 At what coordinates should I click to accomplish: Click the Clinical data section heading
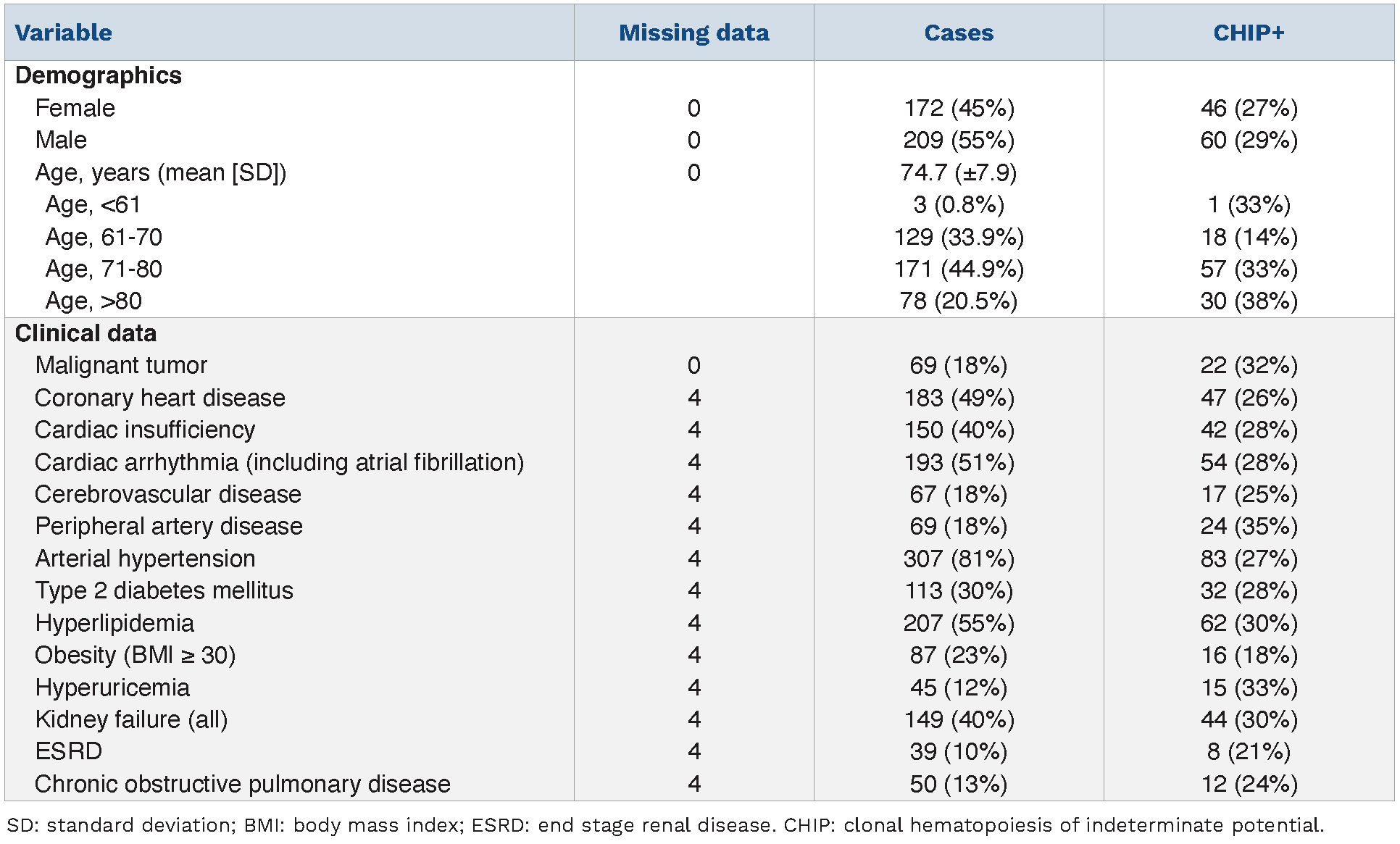click(x=86, y=333)
